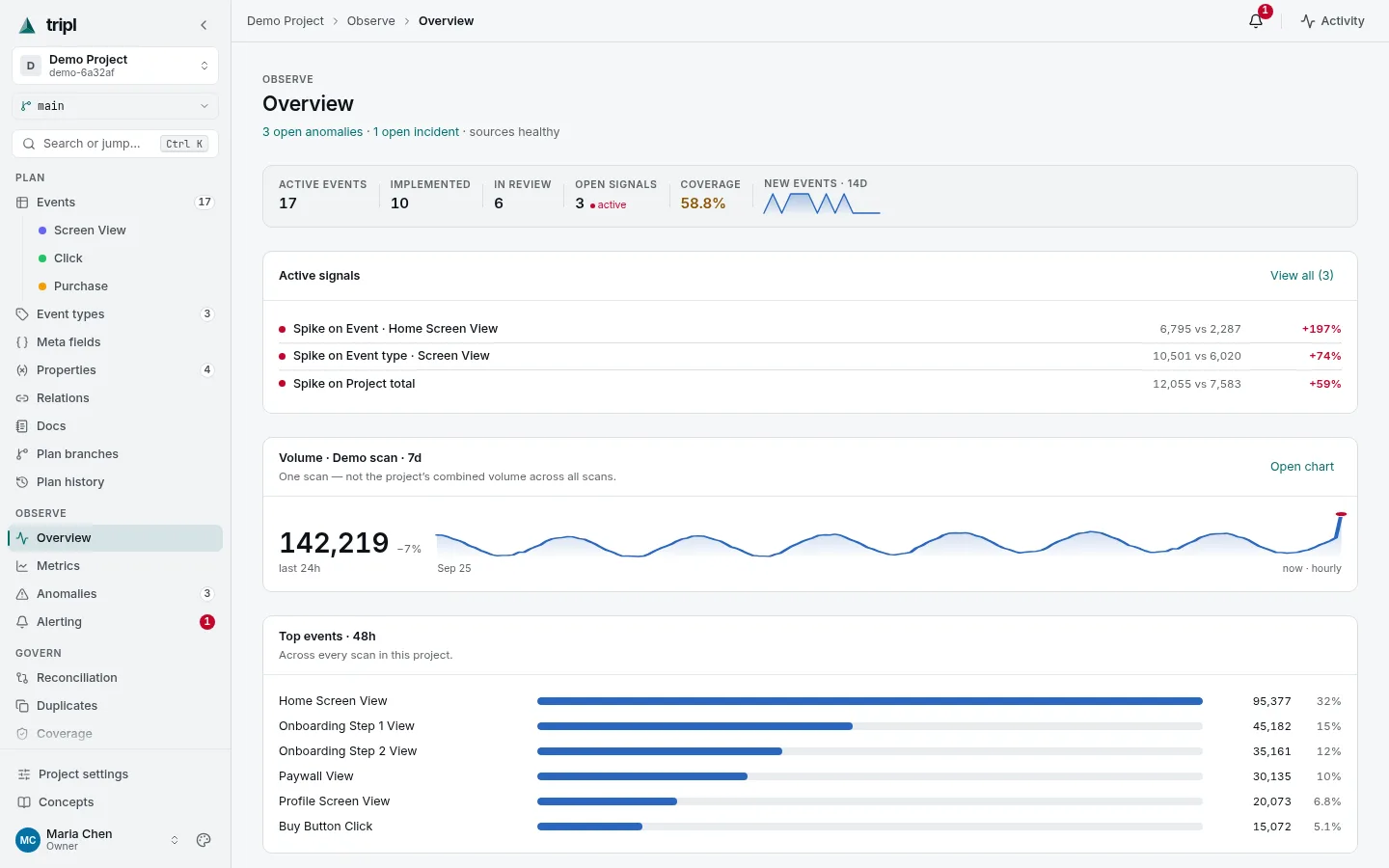Click Demo Project in the breadcrumb
Screen dimensions: 1389x868
point(286,20)
